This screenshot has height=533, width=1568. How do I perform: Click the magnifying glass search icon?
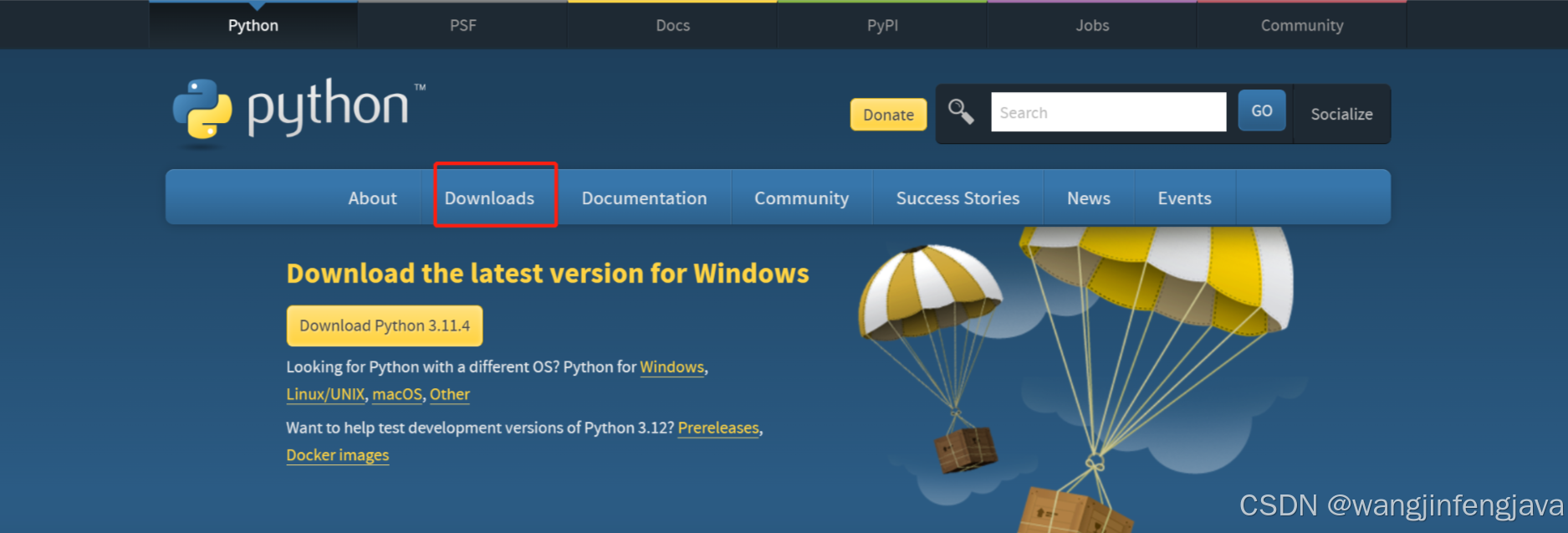(x=961, y=111)
